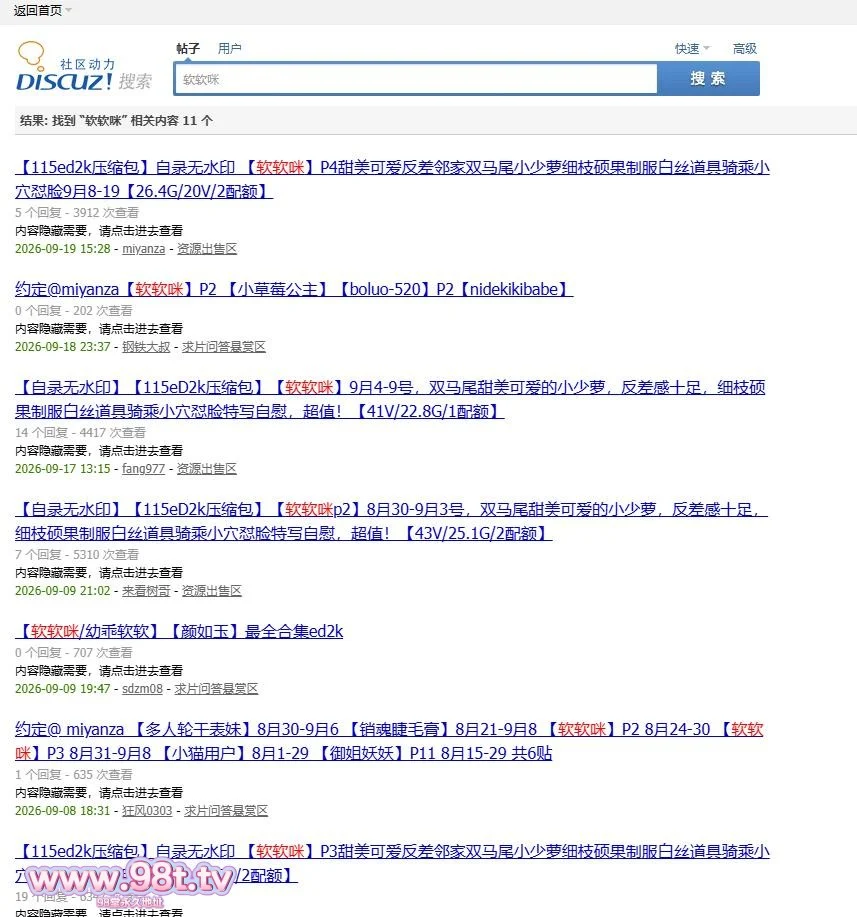Screen dimensions: 857x917
Task: Expand the 快速 search mode dropdown
Action: (x=692, y=49)
